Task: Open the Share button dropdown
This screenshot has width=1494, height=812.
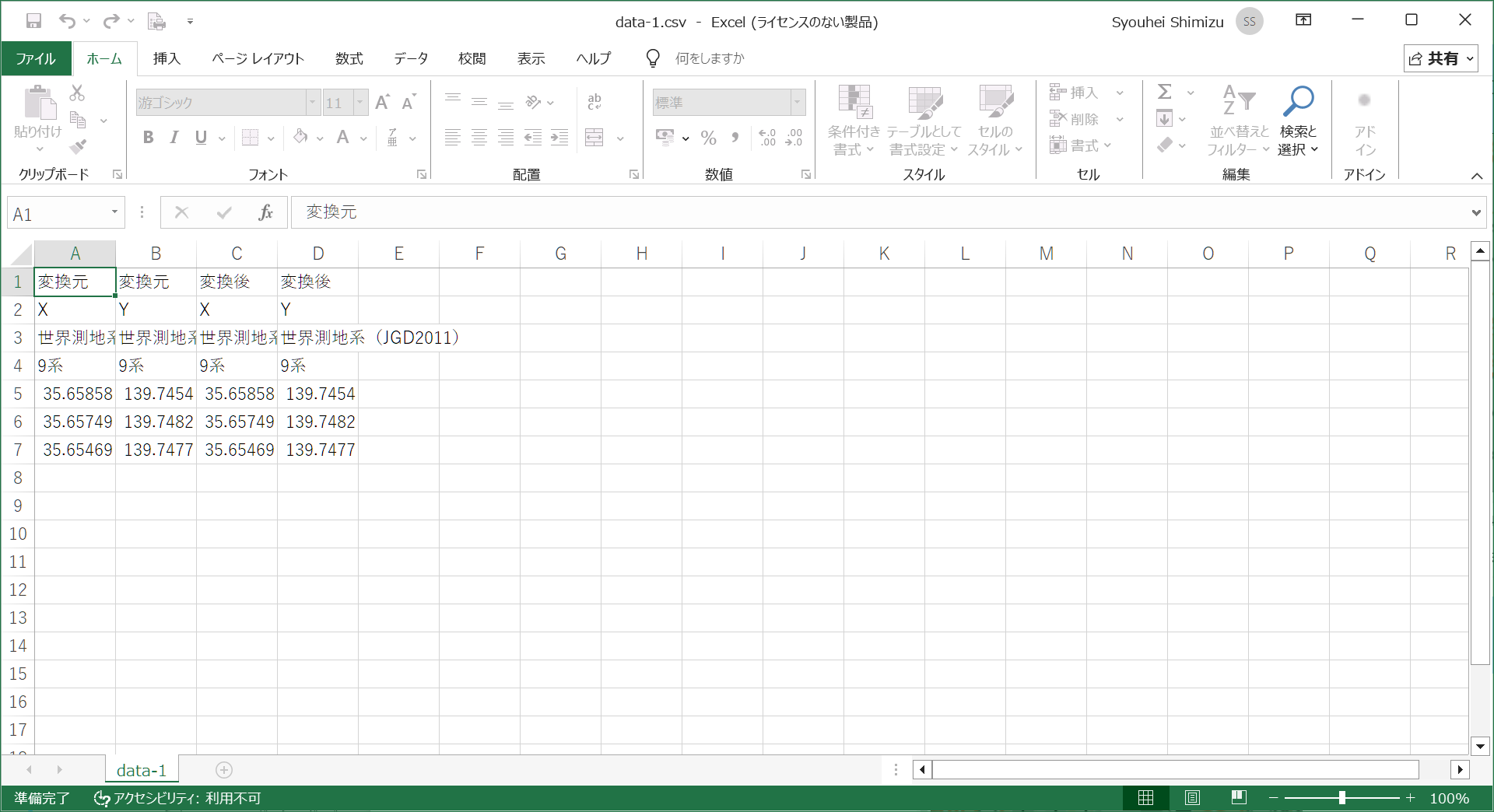Action: [x=1441, y=58]
